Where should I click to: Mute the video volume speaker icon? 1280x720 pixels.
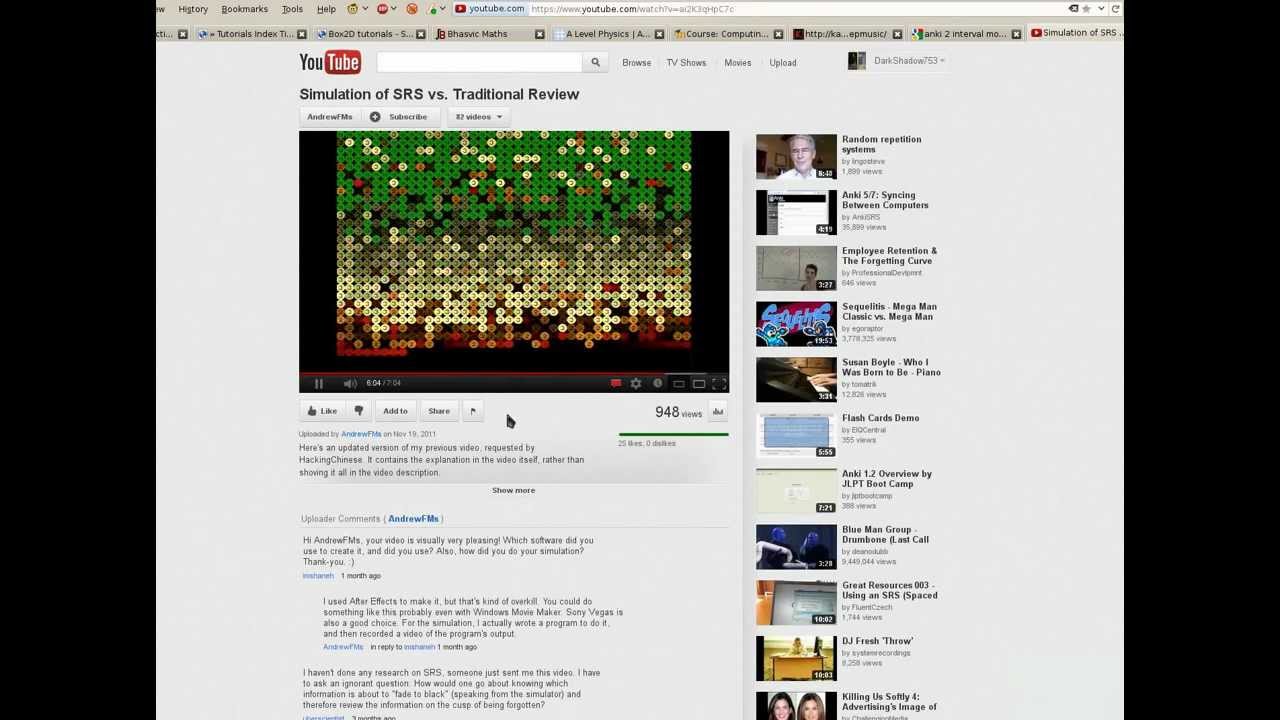click(350, 383)
